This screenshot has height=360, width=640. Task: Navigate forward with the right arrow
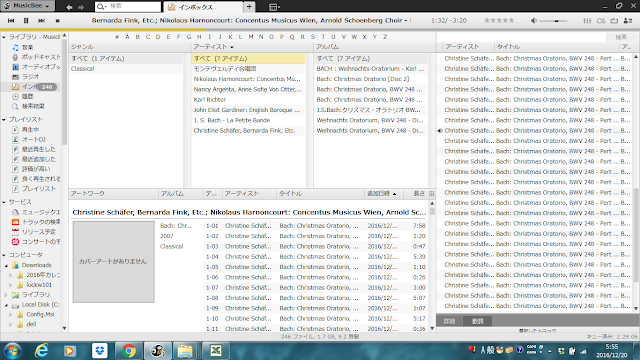pos(81,7)
